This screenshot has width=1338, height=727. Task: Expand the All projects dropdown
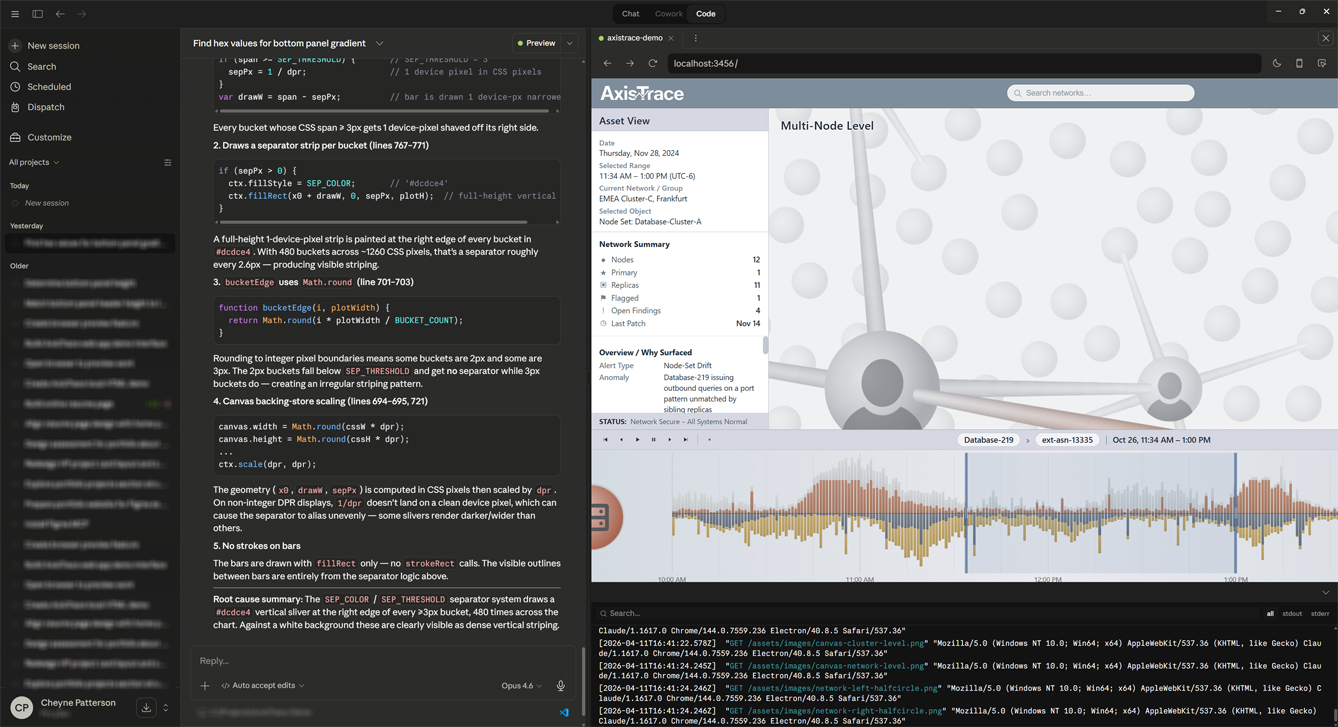click(x=34, y=162)
